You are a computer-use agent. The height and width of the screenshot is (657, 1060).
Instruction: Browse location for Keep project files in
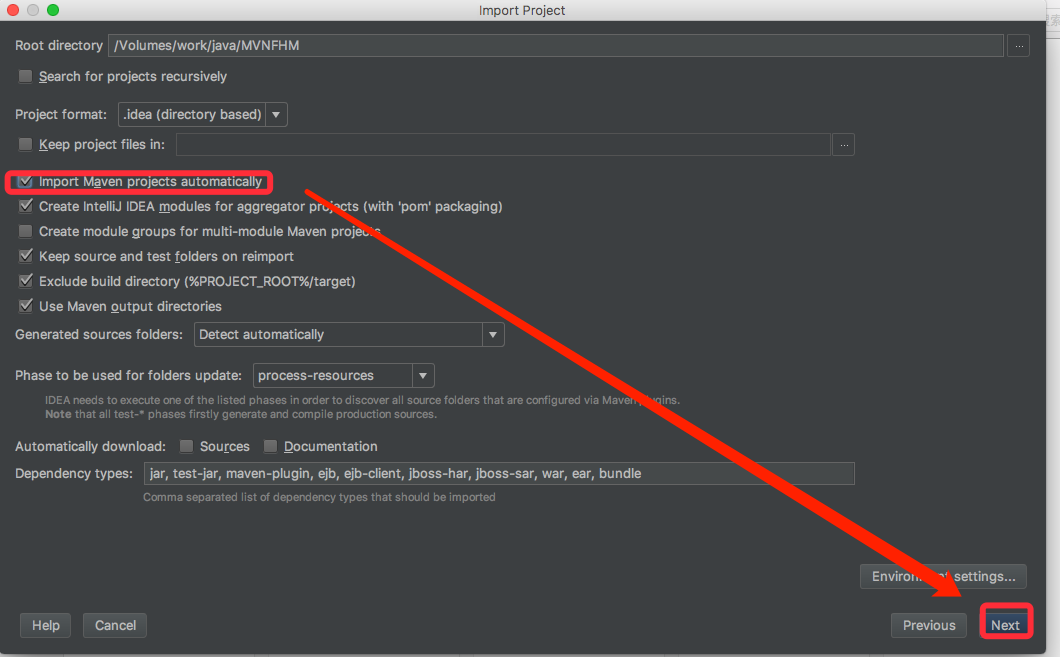844,145
